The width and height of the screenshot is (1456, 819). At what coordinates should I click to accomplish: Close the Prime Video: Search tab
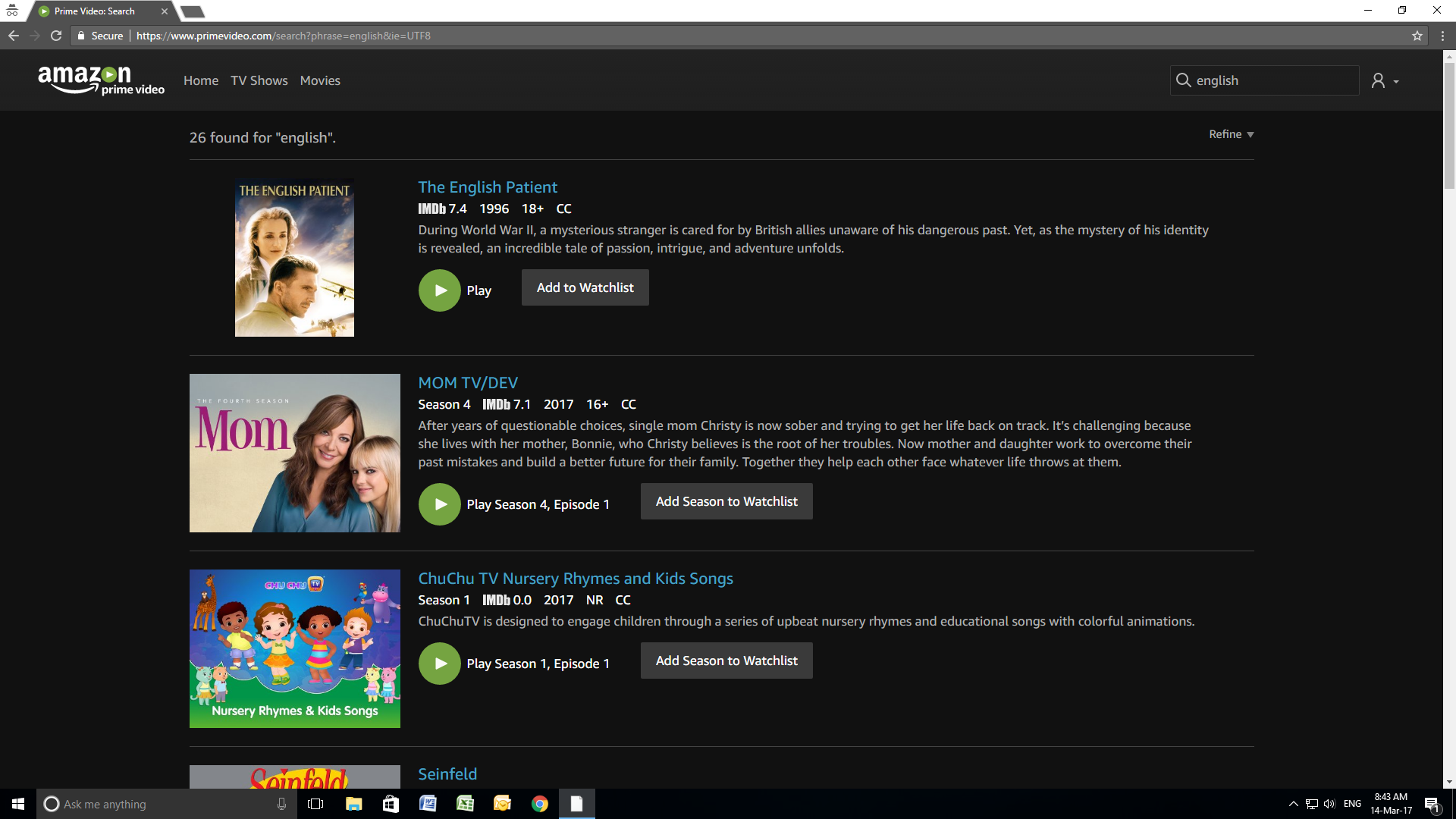(164, 11)
